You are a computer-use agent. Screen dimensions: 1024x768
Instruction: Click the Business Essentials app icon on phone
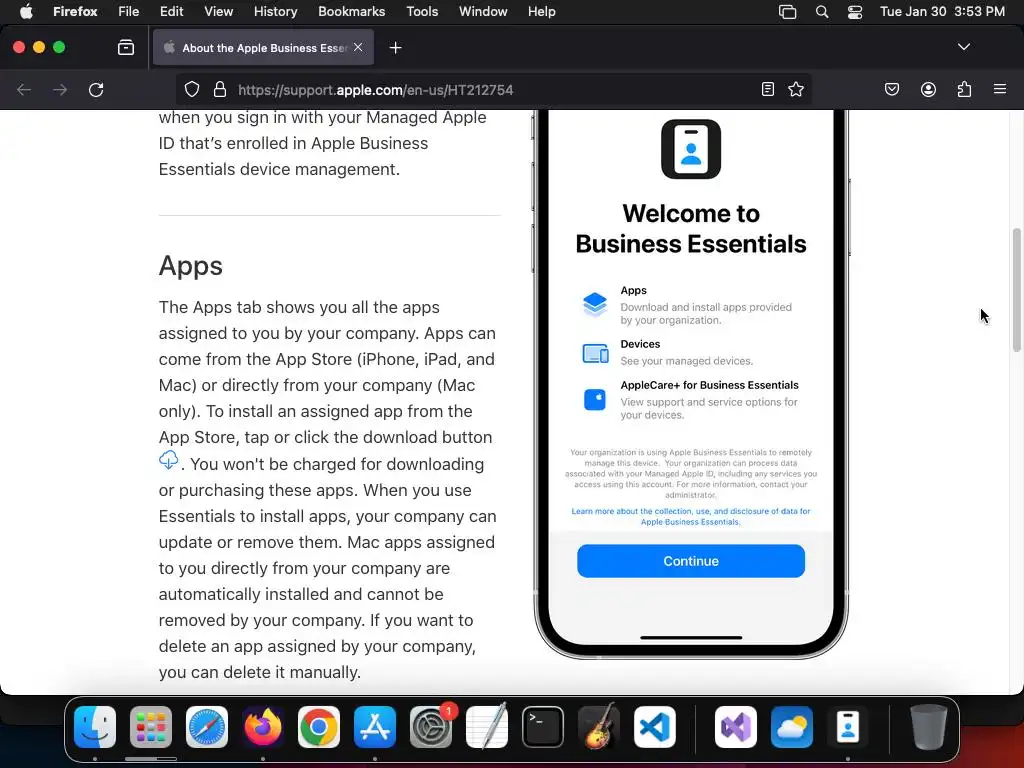point(691,149)
